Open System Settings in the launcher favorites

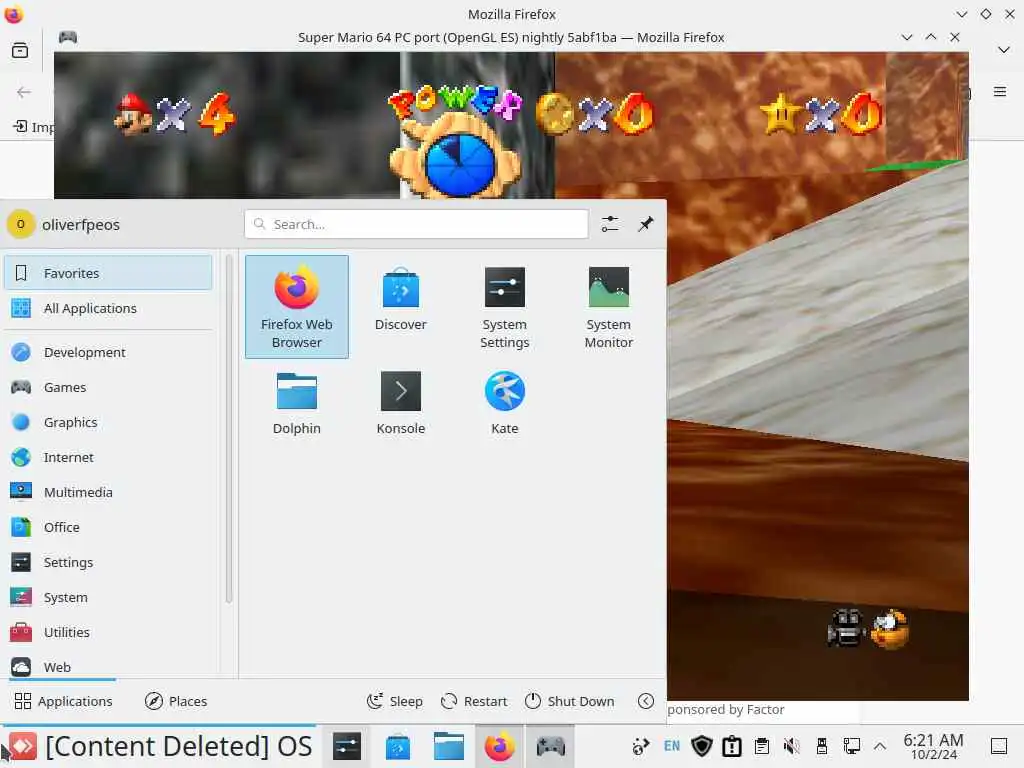tap(504, 306)
